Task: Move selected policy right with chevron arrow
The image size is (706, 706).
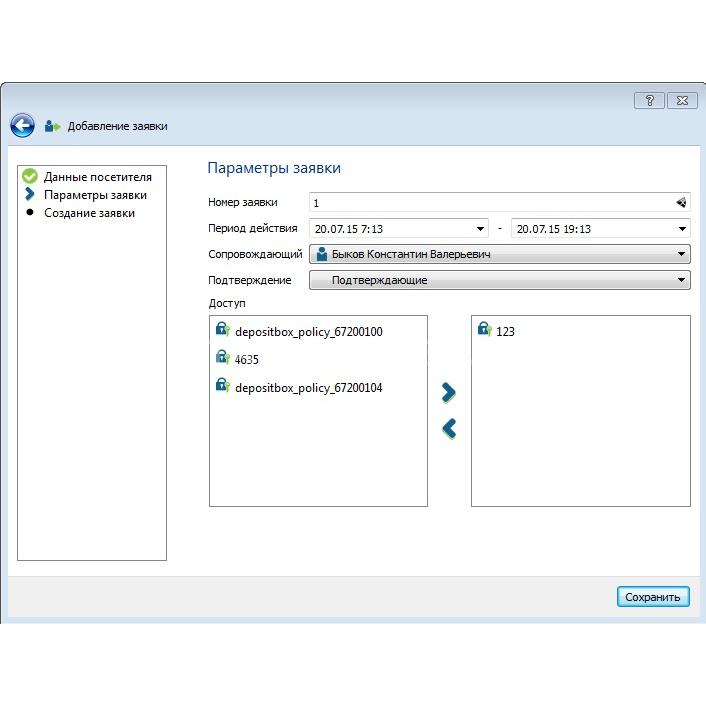Action: click(x=448, y=393)
